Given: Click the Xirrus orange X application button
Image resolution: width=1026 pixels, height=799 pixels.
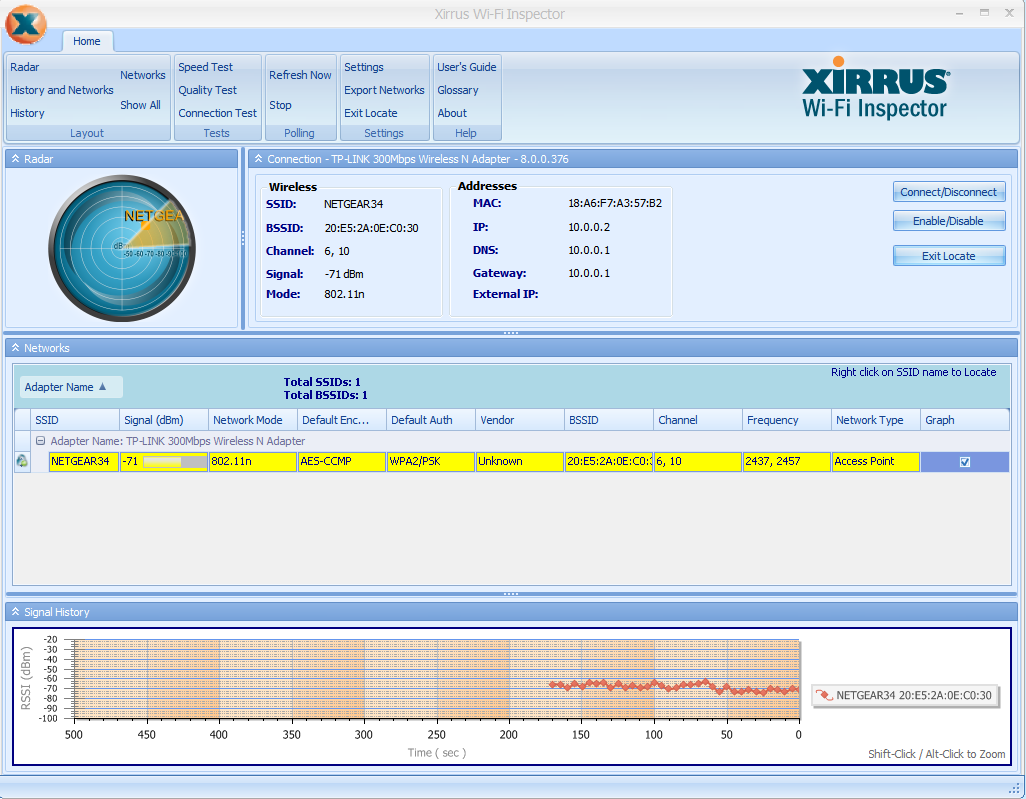Looking at the screenshot, I should 26,25.
